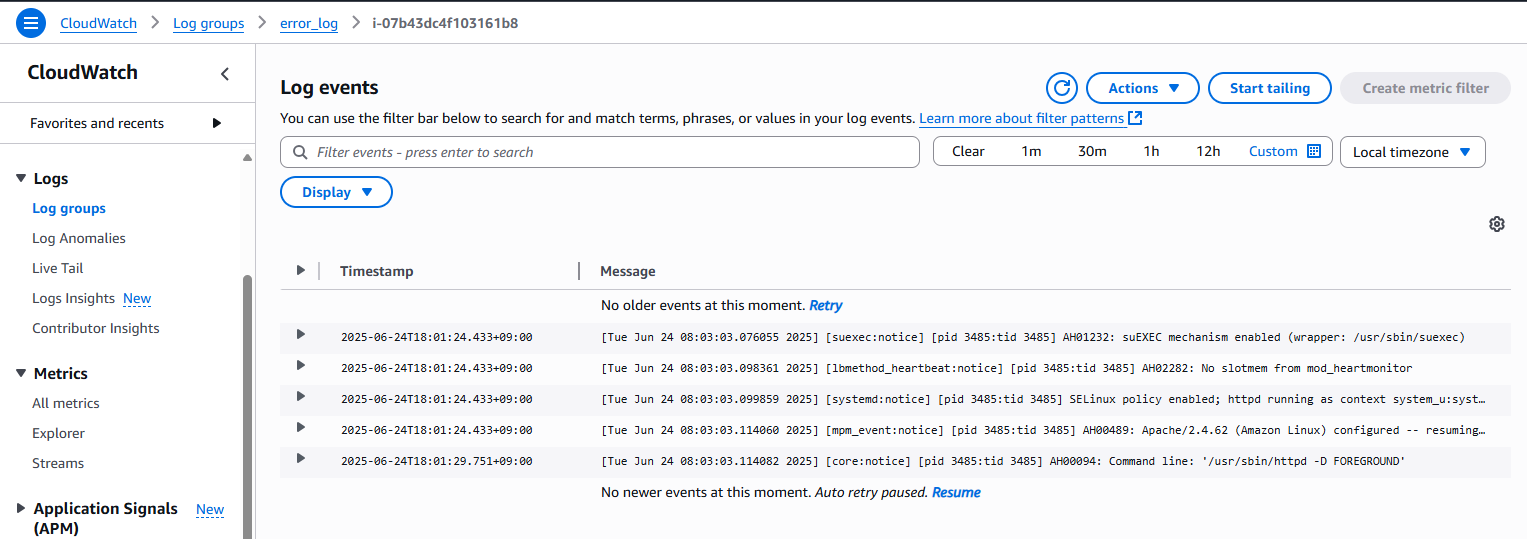Expand the suexec notice log event row
The height and width of the screenshot is (539, 1527).
point(300,335)
